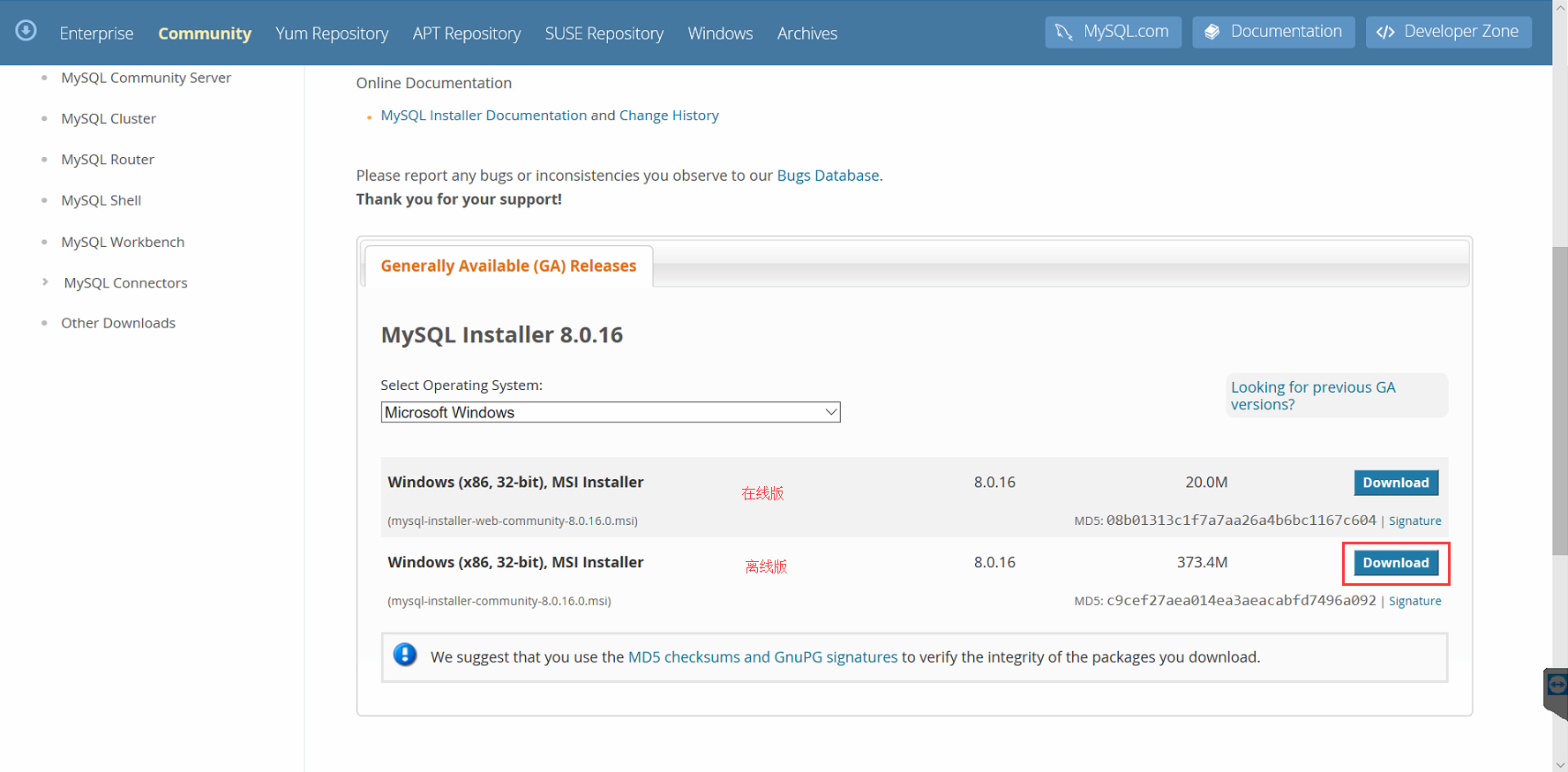Image resolution: width=1568 pixels, height=772 pixels.
Task: Open MySQL Cluster sidebar item
Action: coord(109,118)
